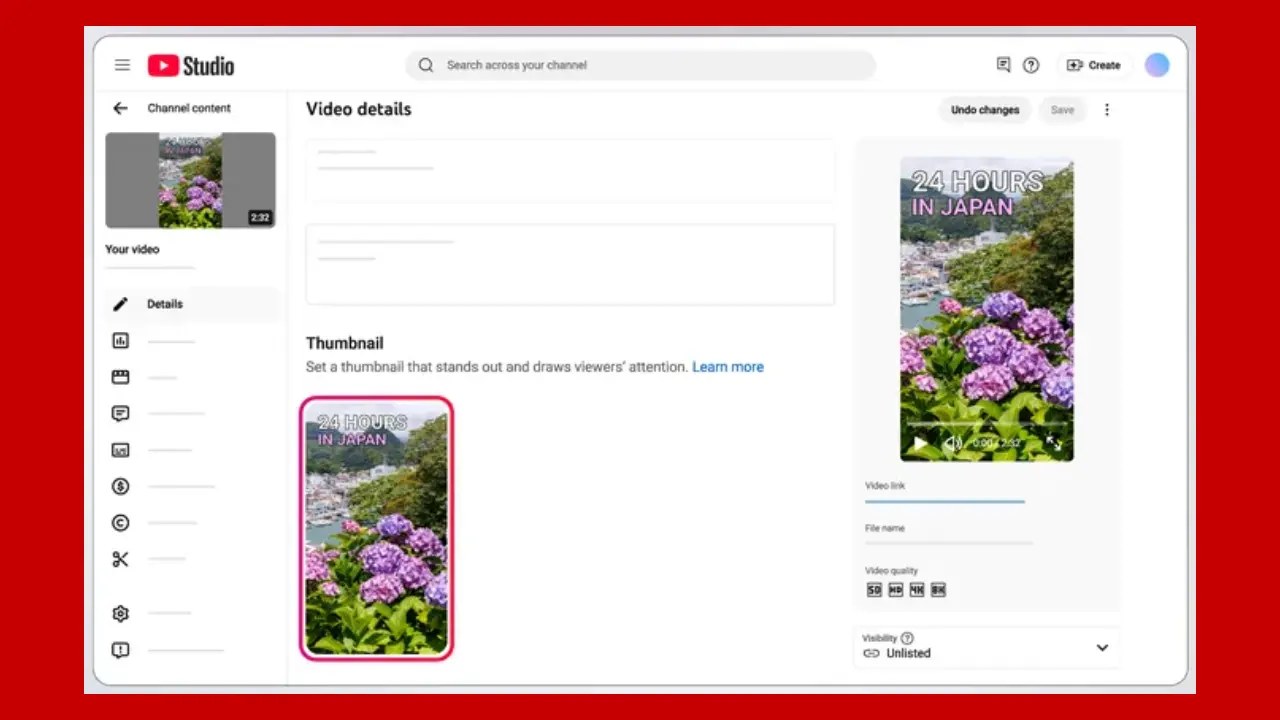Viewport: 1280px width, 720px height.
Task: Open the Subtitles sidebar icon
Action: pyautogui.click(x=121, y=450)
